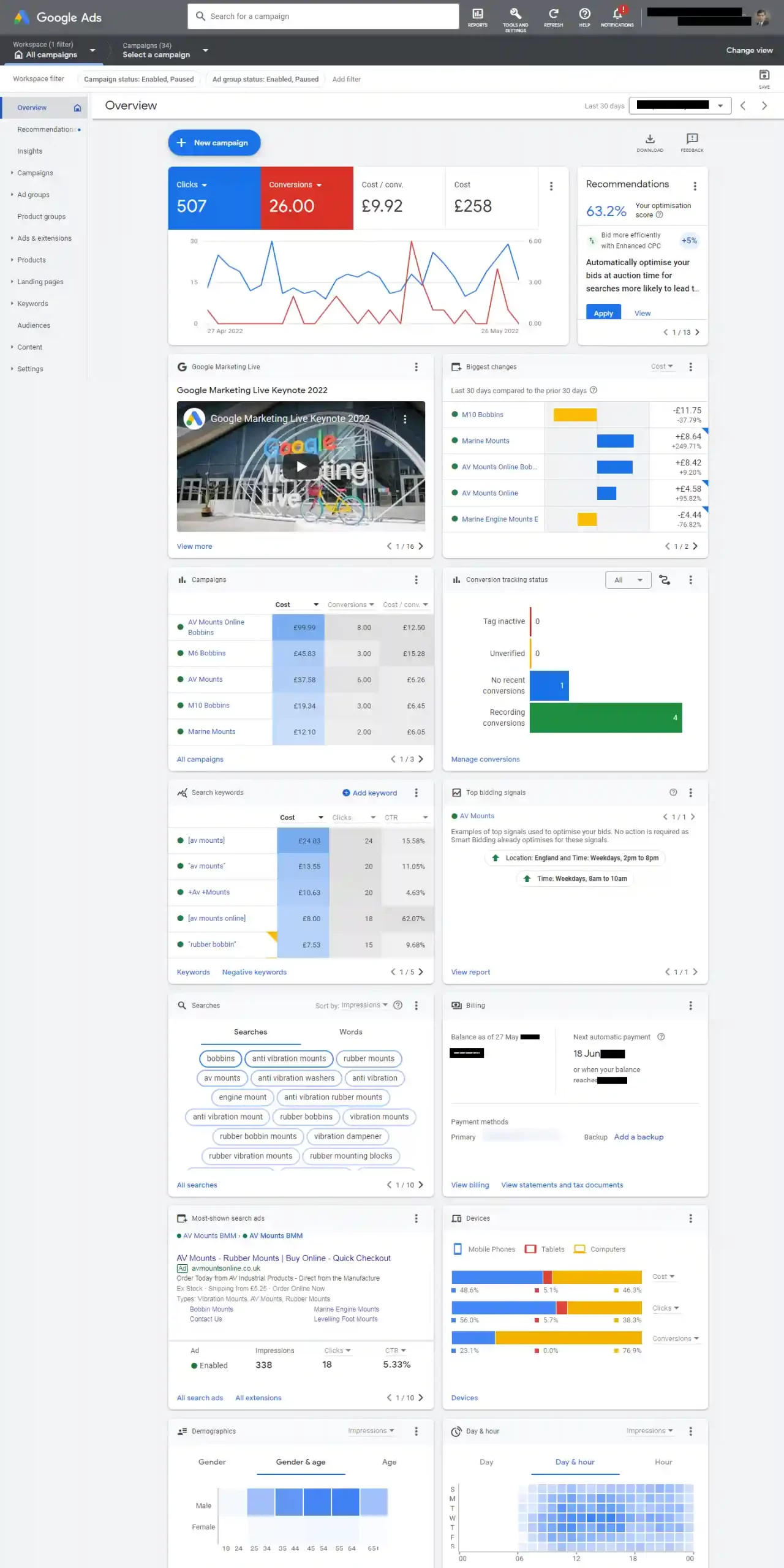This screenshot has width=784, height=1568.
Task: Open Biggest changes card options menu
Action: (x=691, y=367)
